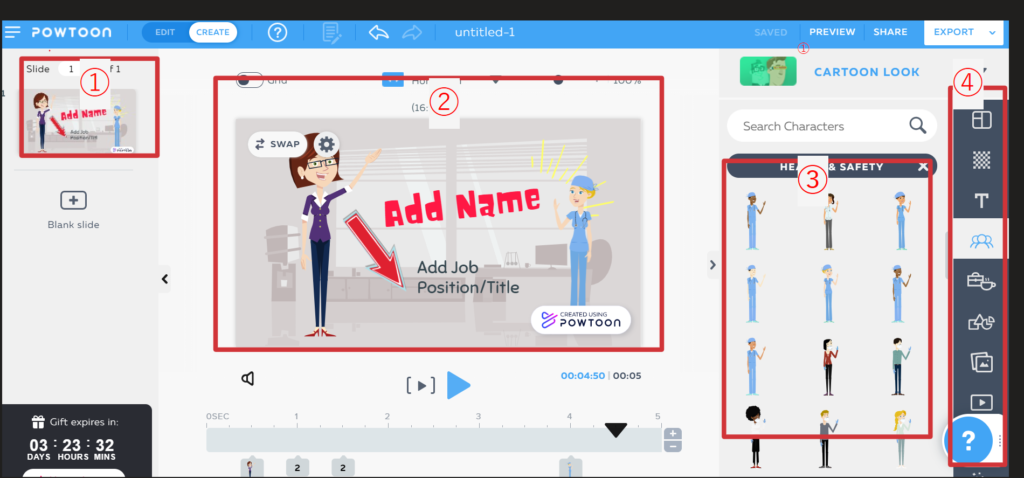Choose the masked man in the teal sweater
The height and width of the screenshot is (478, 1024).
pos(899,367)
